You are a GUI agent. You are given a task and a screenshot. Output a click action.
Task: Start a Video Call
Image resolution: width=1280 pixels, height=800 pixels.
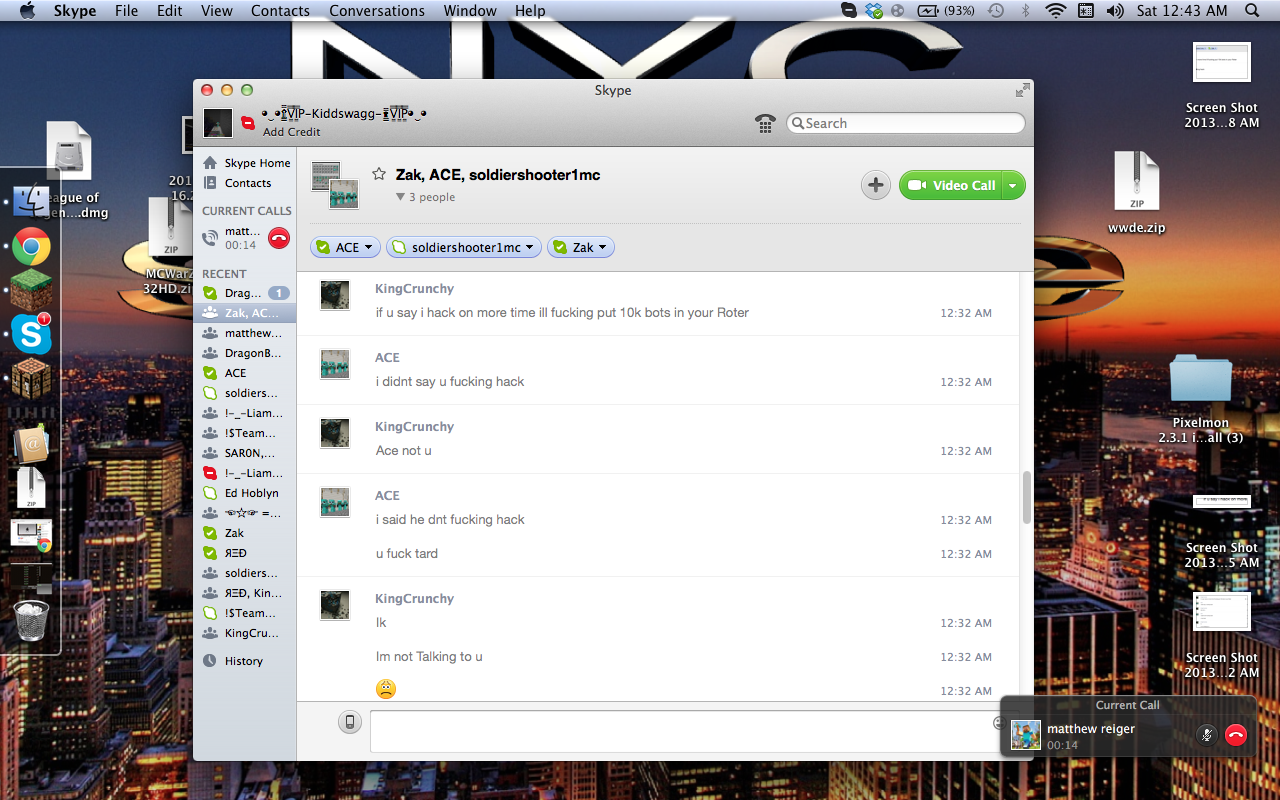[951, 185]
